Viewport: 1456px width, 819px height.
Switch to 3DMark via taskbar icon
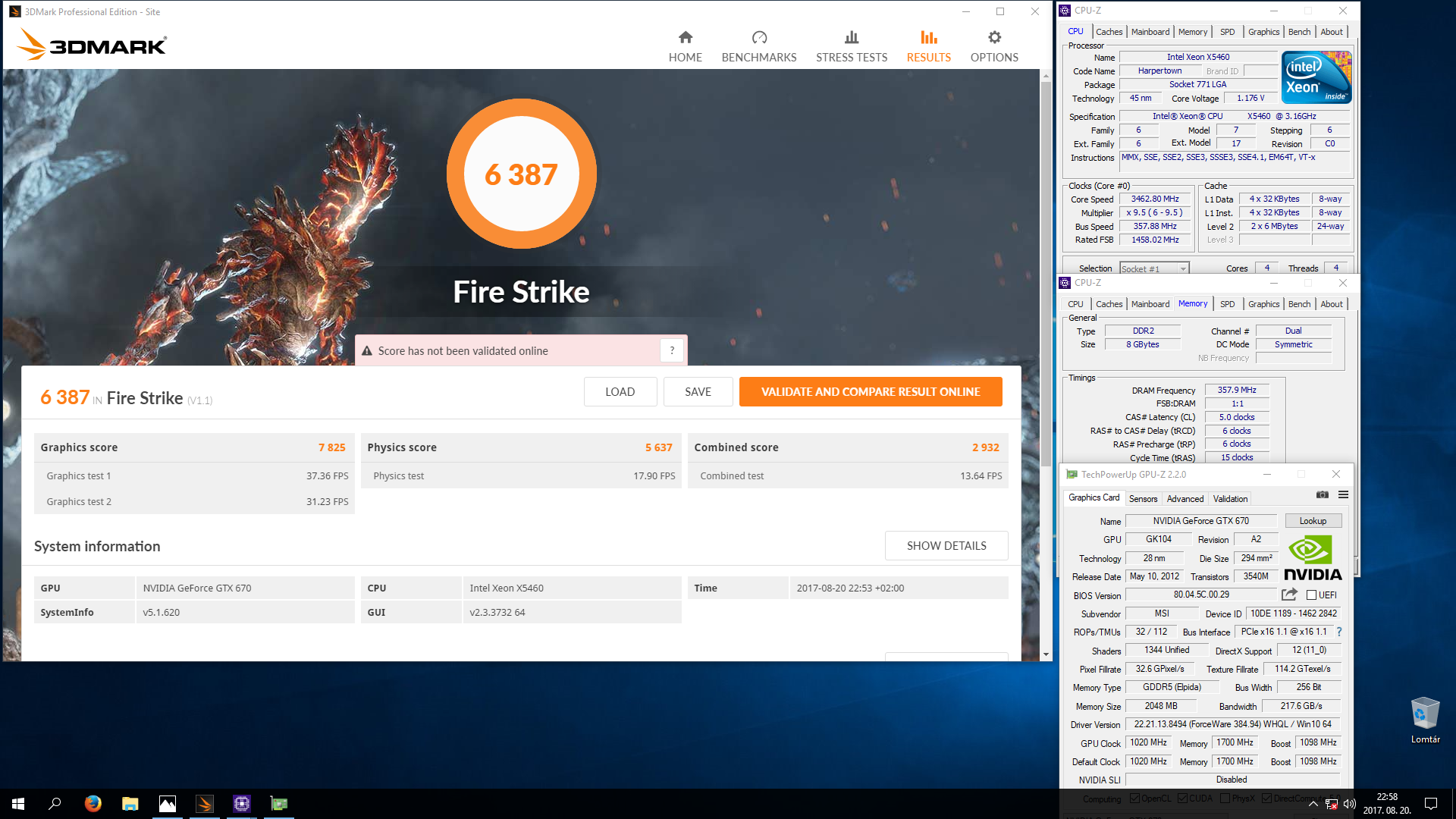coord(204,804)
